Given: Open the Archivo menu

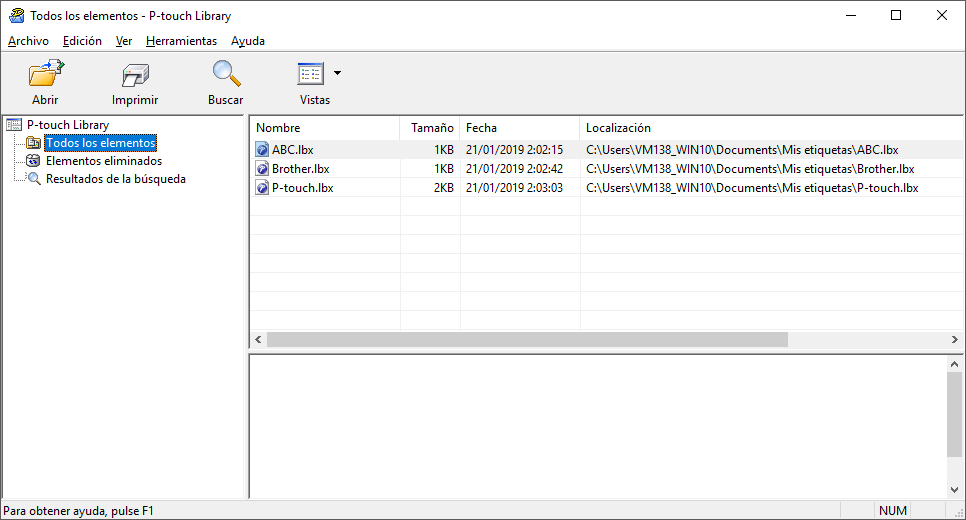Looking at the screenshot, I should click(28, 41).
